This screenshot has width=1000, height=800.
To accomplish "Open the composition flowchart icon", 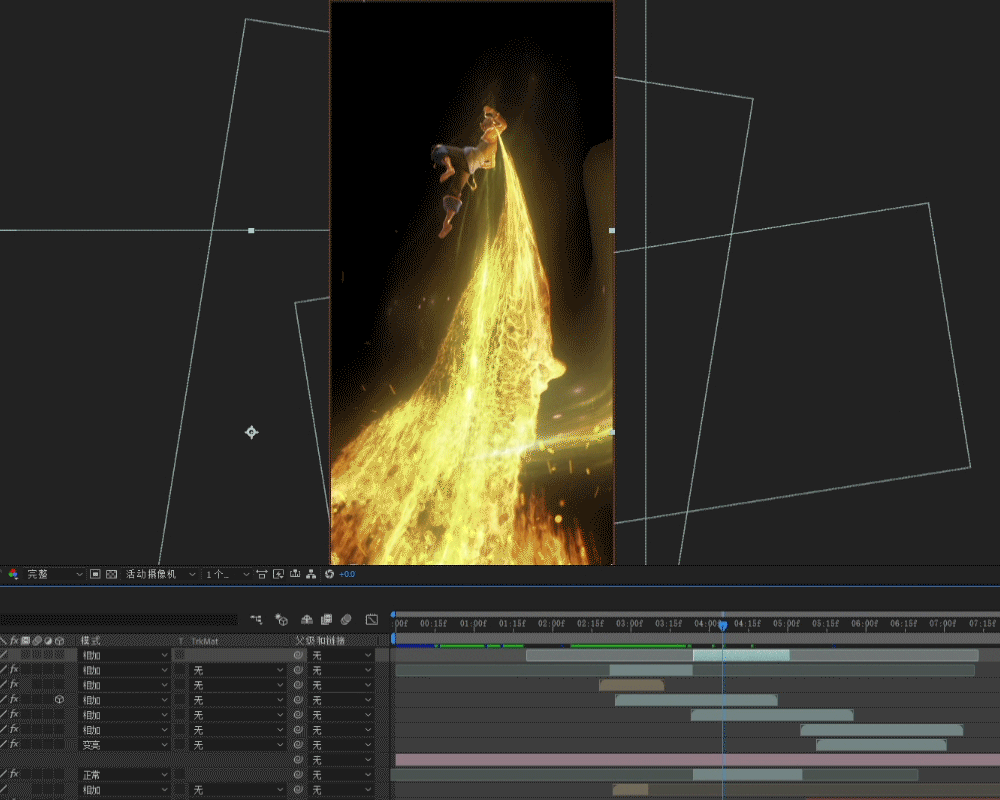I will pos(311,574).
